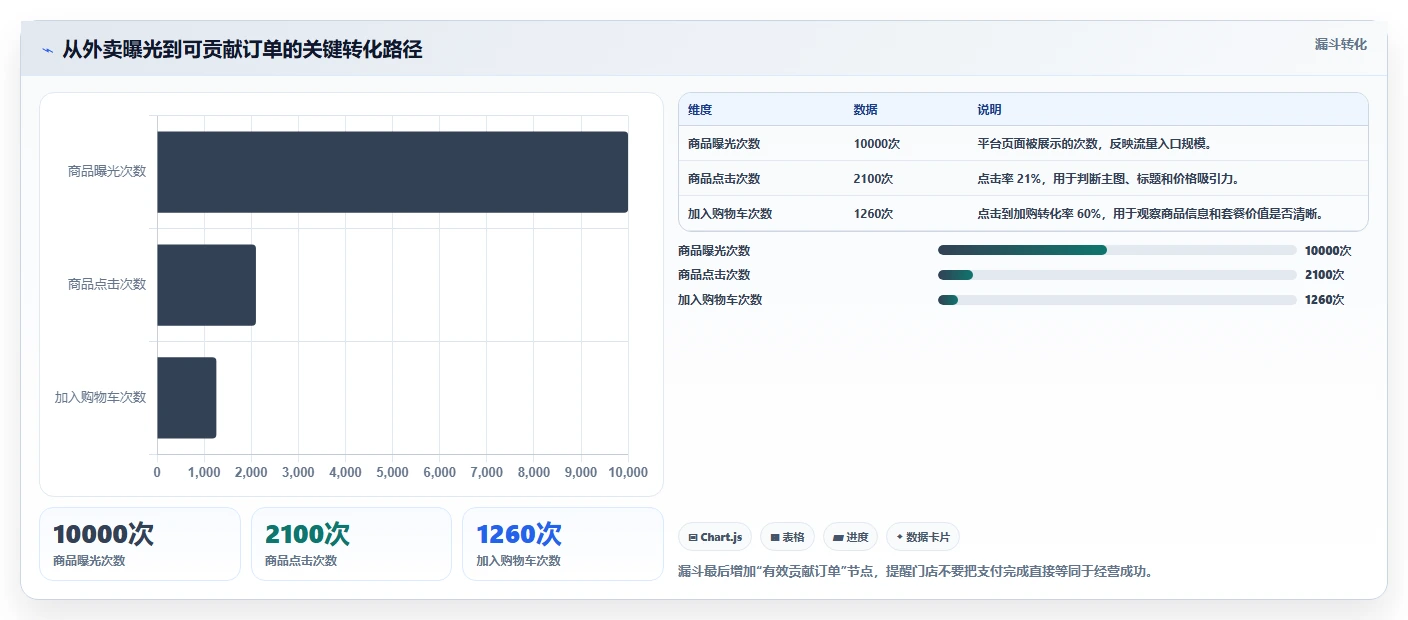This screenshot has width=1408, height=620.
Task: Select the 进度 chip
Action: click(x=850, y=537)
